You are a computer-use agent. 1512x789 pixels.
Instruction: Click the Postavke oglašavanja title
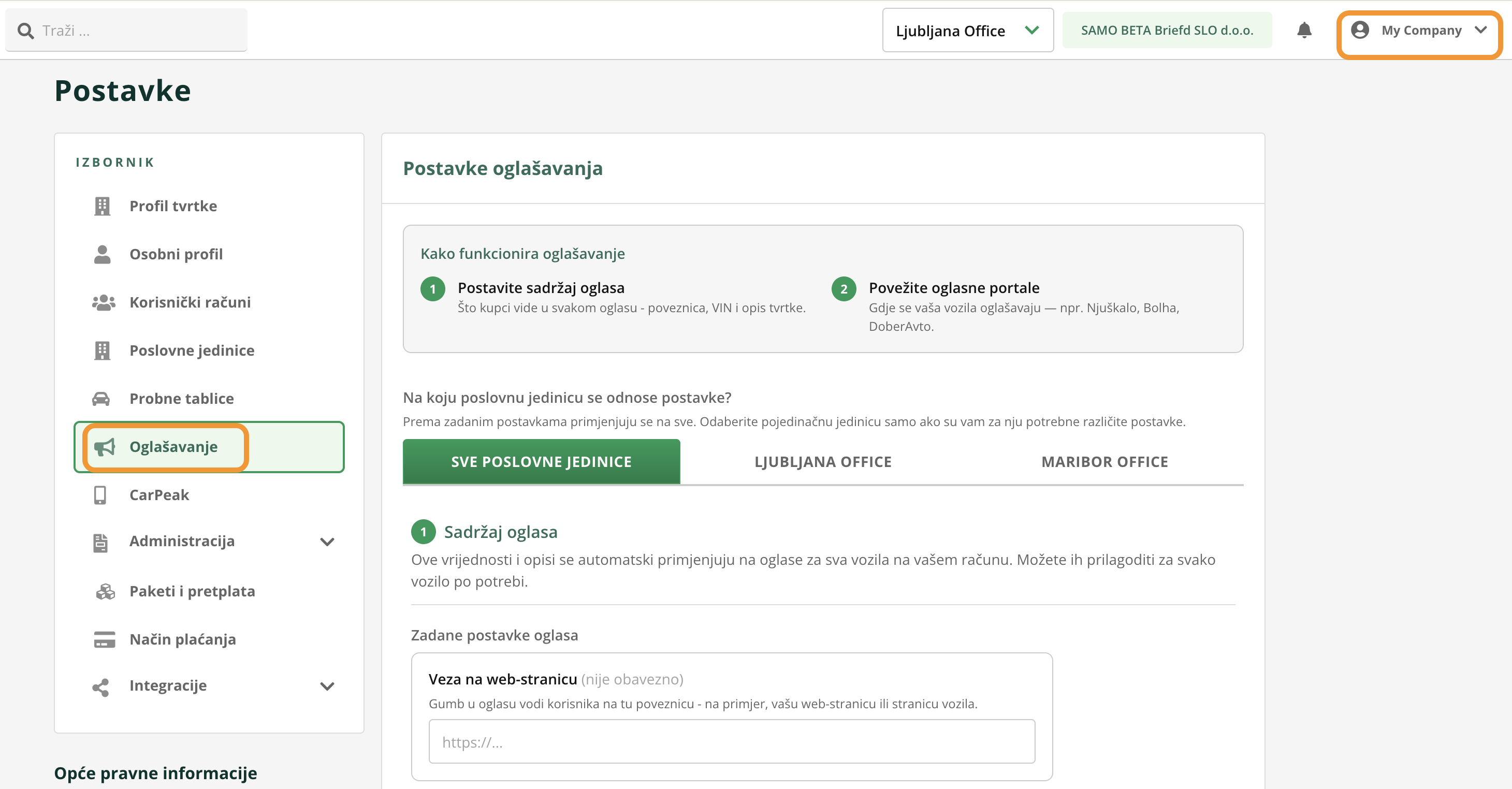click(x=502, y=168)
